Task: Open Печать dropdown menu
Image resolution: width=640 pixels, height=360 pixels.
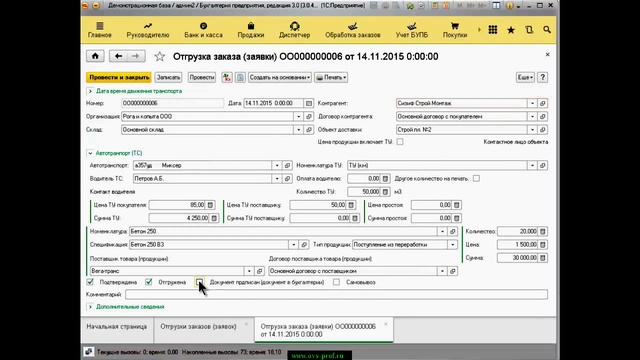Action: tap(331, 78)
